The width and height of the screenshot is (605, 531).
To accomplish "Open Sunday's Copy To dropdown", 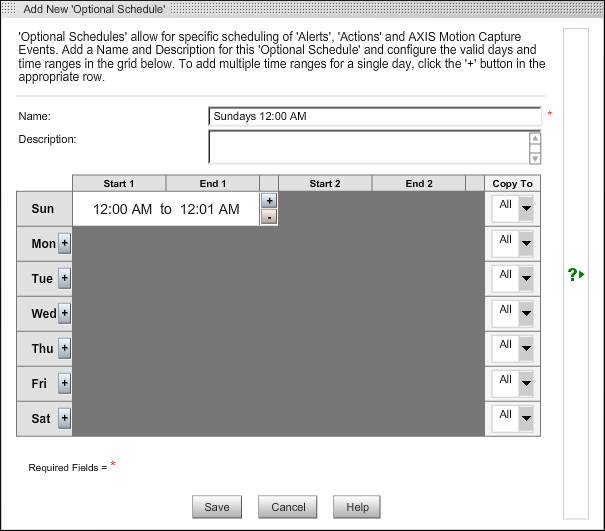I will pos(526,208).
